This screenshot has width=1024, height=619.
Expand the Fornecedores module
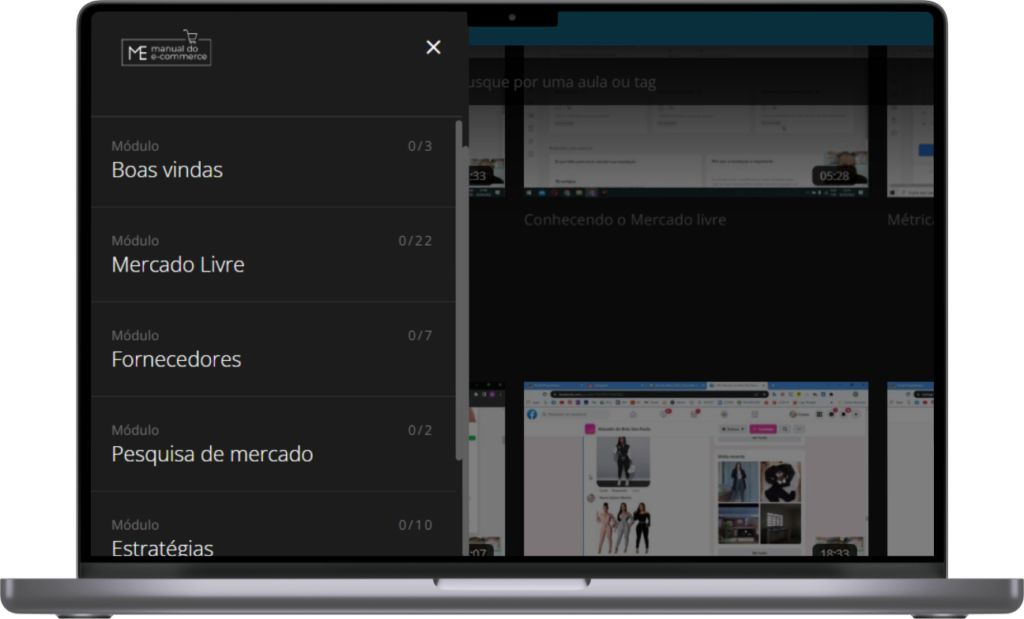coord(176,359)
